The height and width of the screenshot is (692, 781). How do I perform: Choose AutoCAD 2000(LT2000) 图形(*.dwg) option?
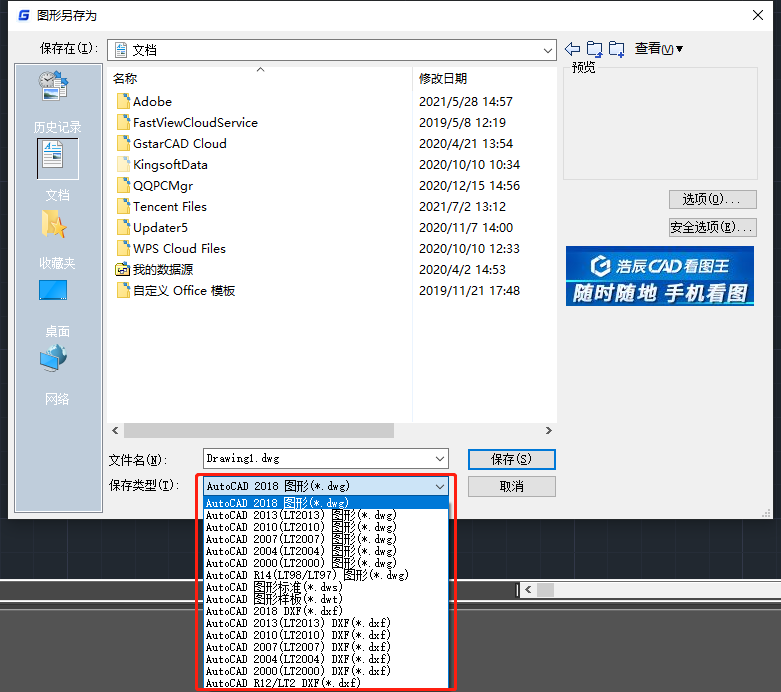326,563
